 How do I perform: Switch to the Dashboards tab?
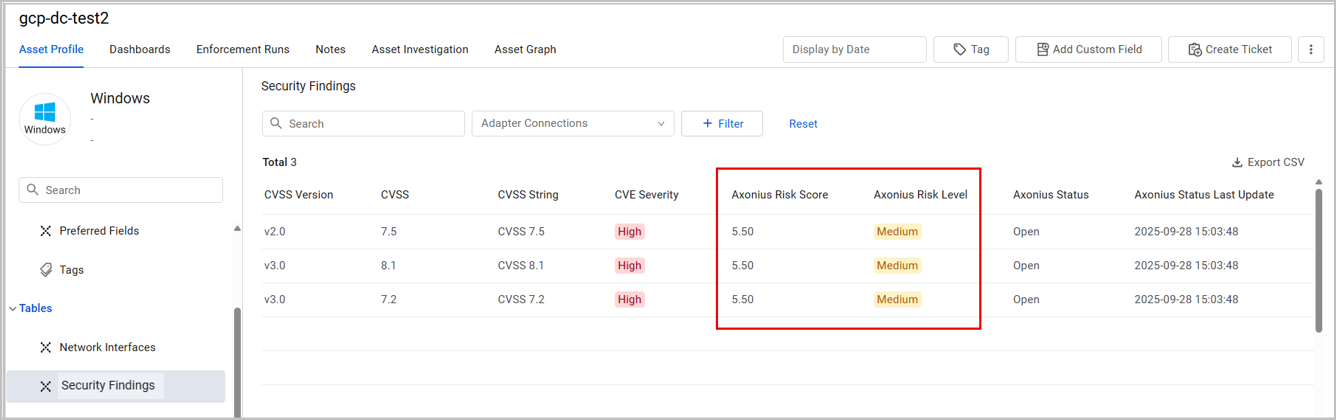[140, 49]
